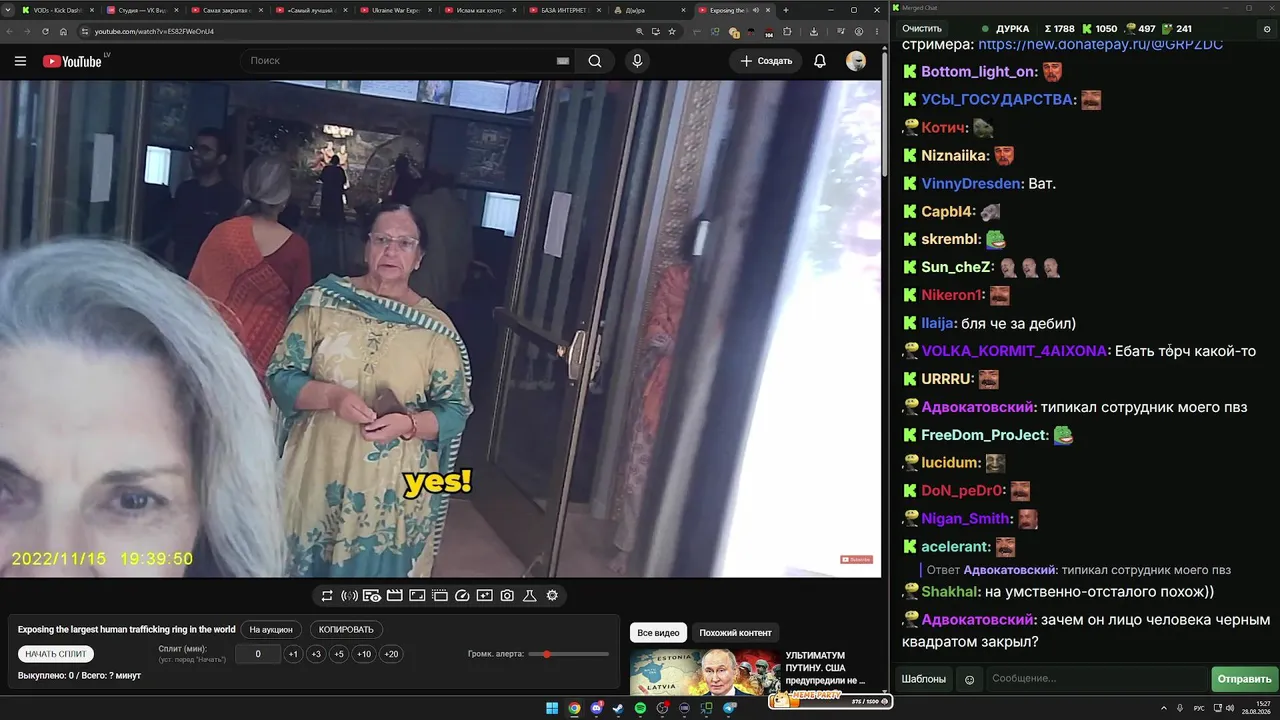The image size is (1280, 720).
Task: Click the Shakhal username in chat
Action: coord(950,592)
